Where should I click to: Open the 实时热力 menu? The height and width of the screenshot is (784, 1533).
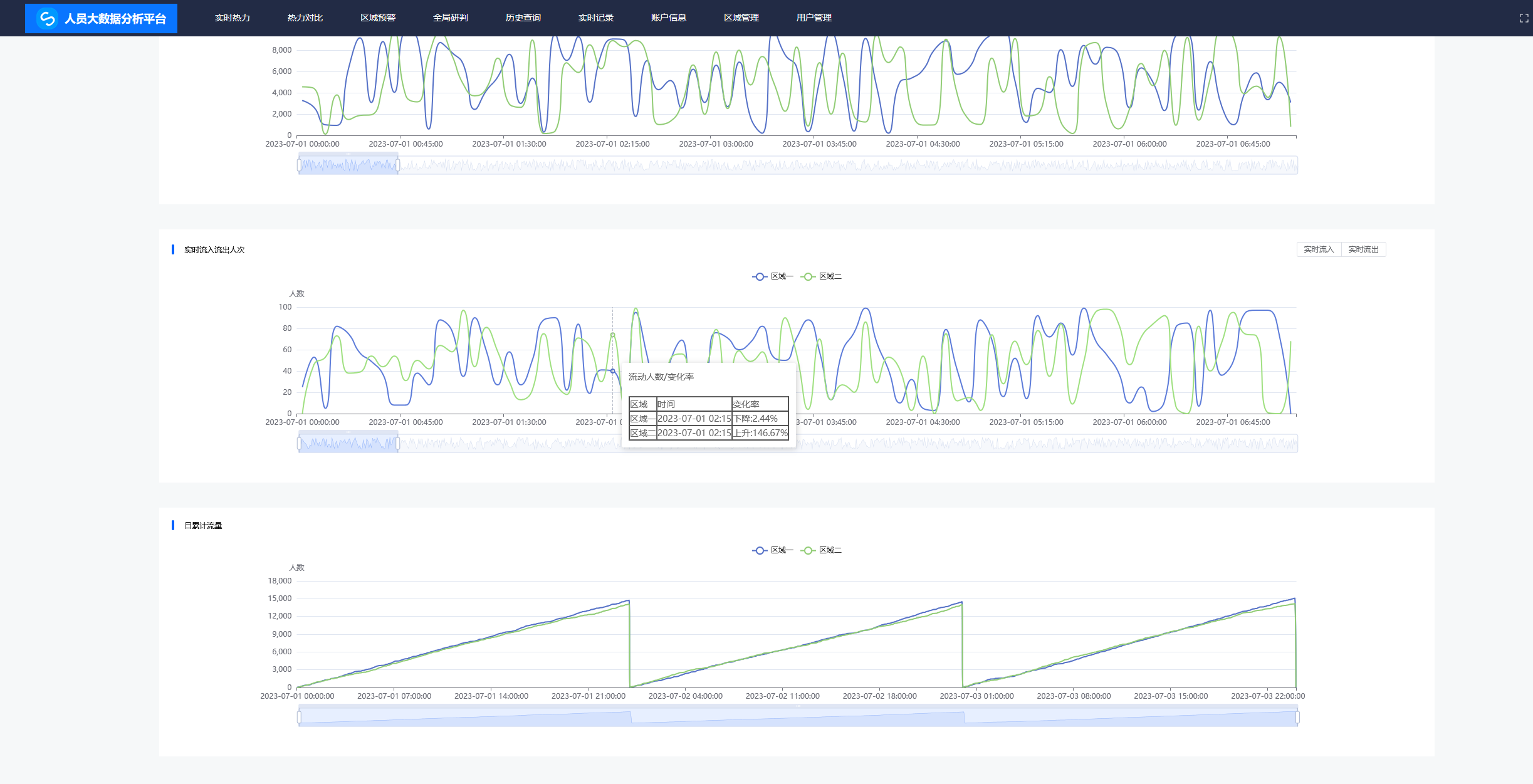(x=232, y=18)
